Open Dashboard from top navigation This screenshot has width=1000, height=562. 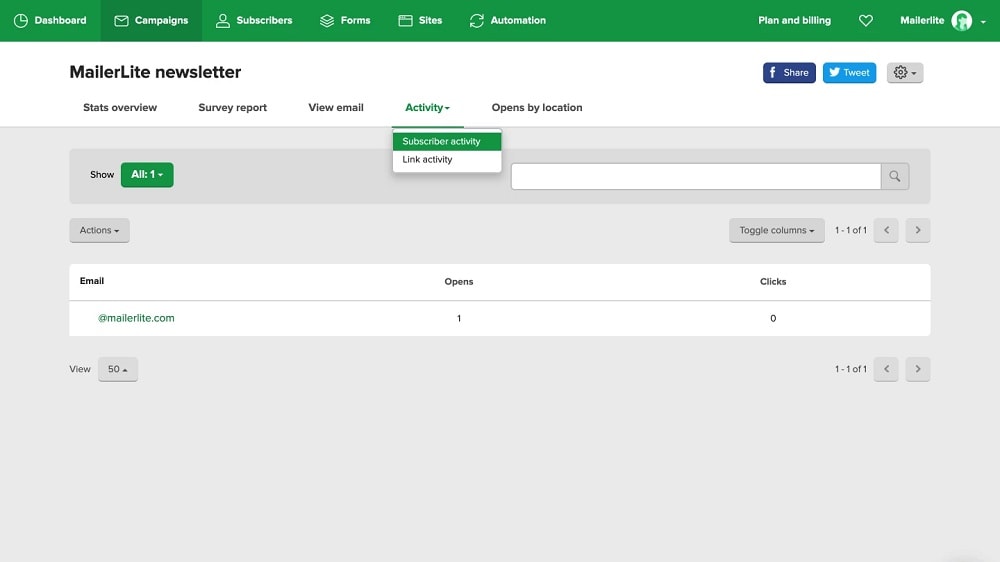pyautogui.click(x=50, y=20)
